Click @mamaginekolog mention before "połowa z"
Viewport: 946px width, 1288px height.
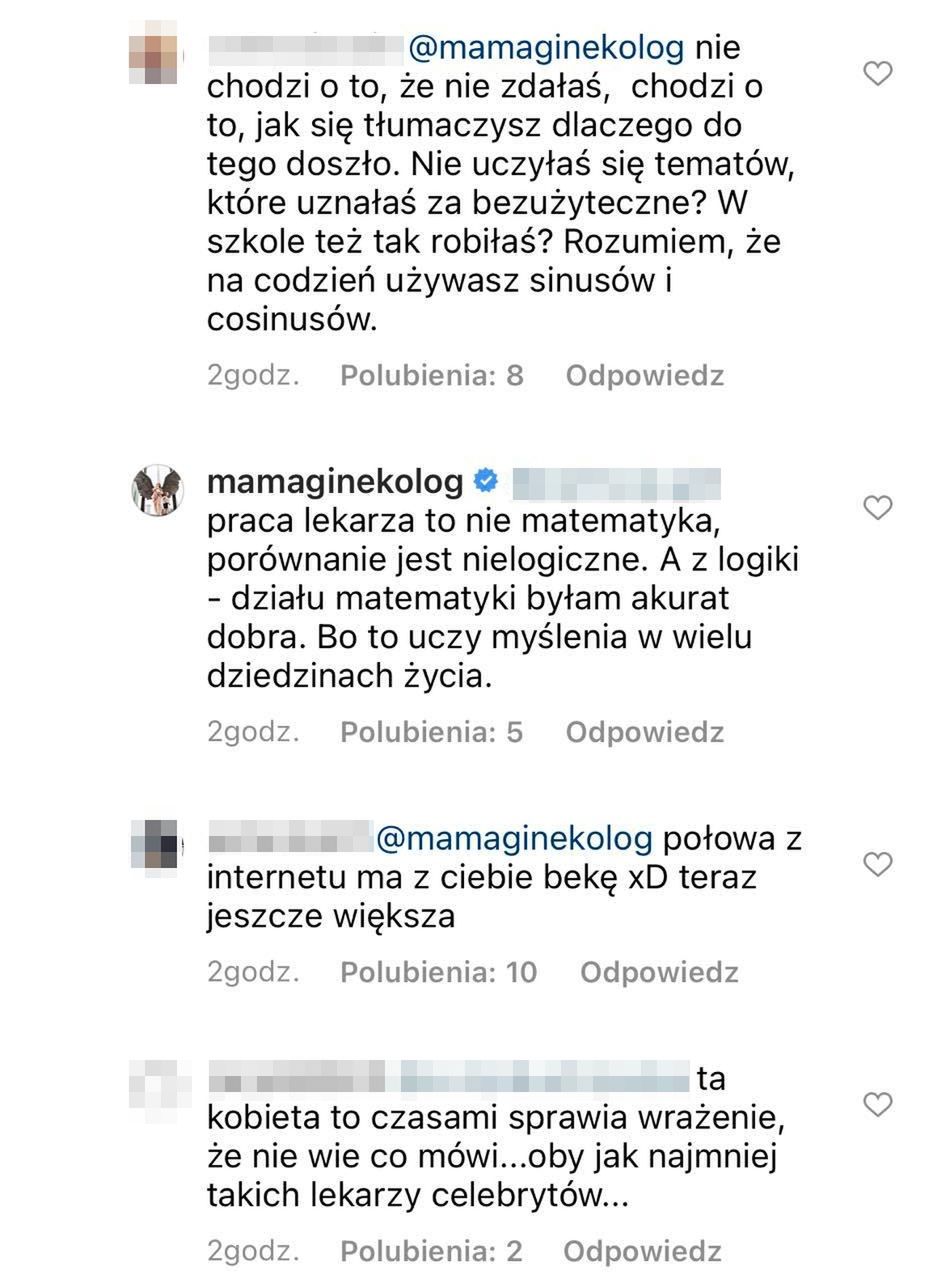tap(513, 837)
